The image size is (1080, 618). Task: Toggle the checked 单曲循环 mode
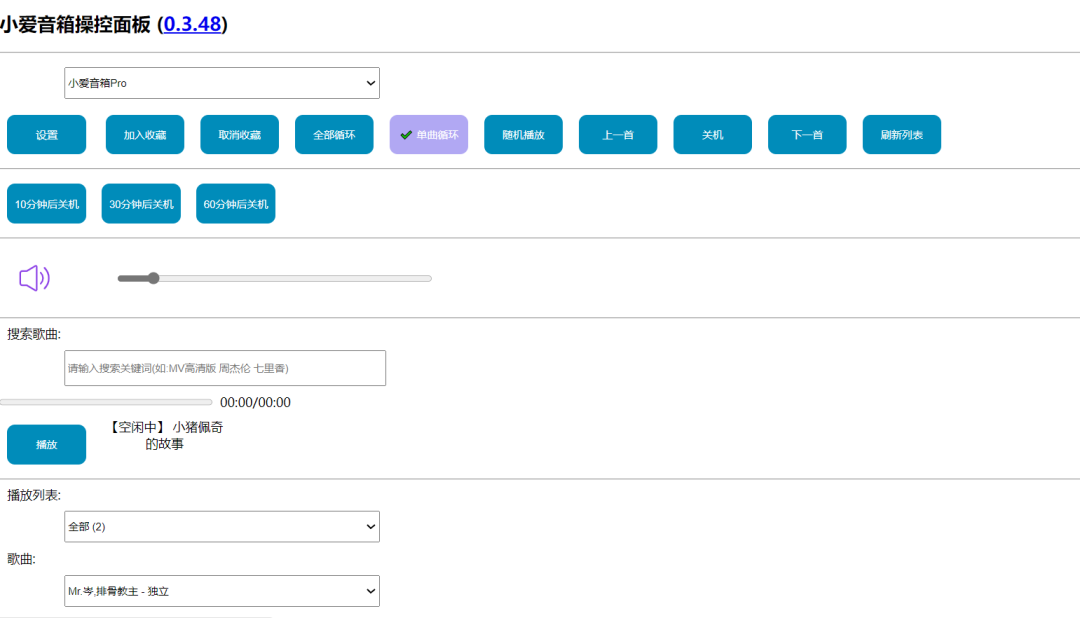click(429, 134)
